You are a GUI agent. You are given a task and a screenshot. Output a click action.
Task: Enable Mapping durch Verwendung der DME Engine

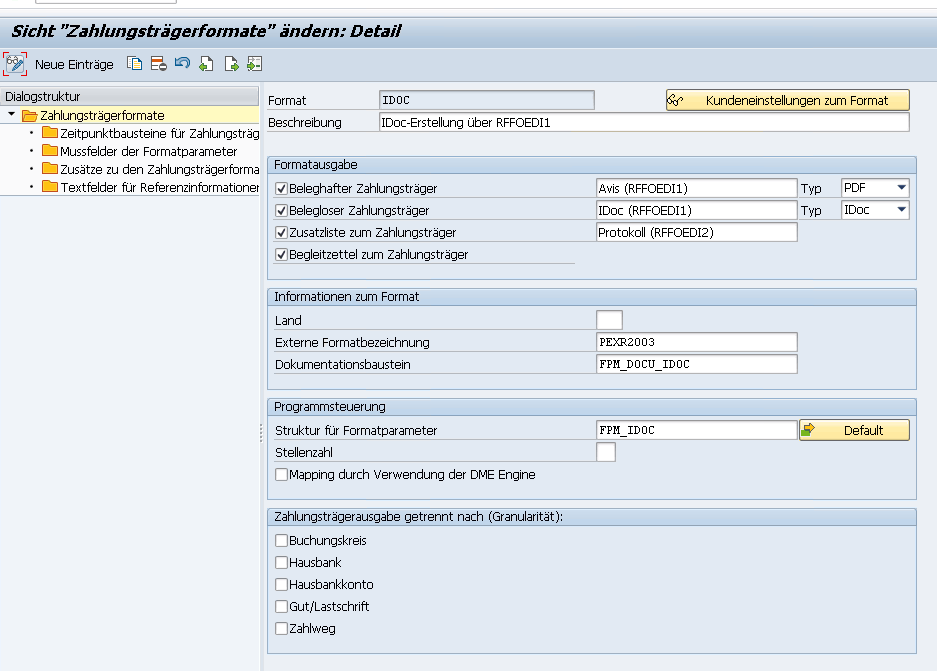click(x=281, y=475)
